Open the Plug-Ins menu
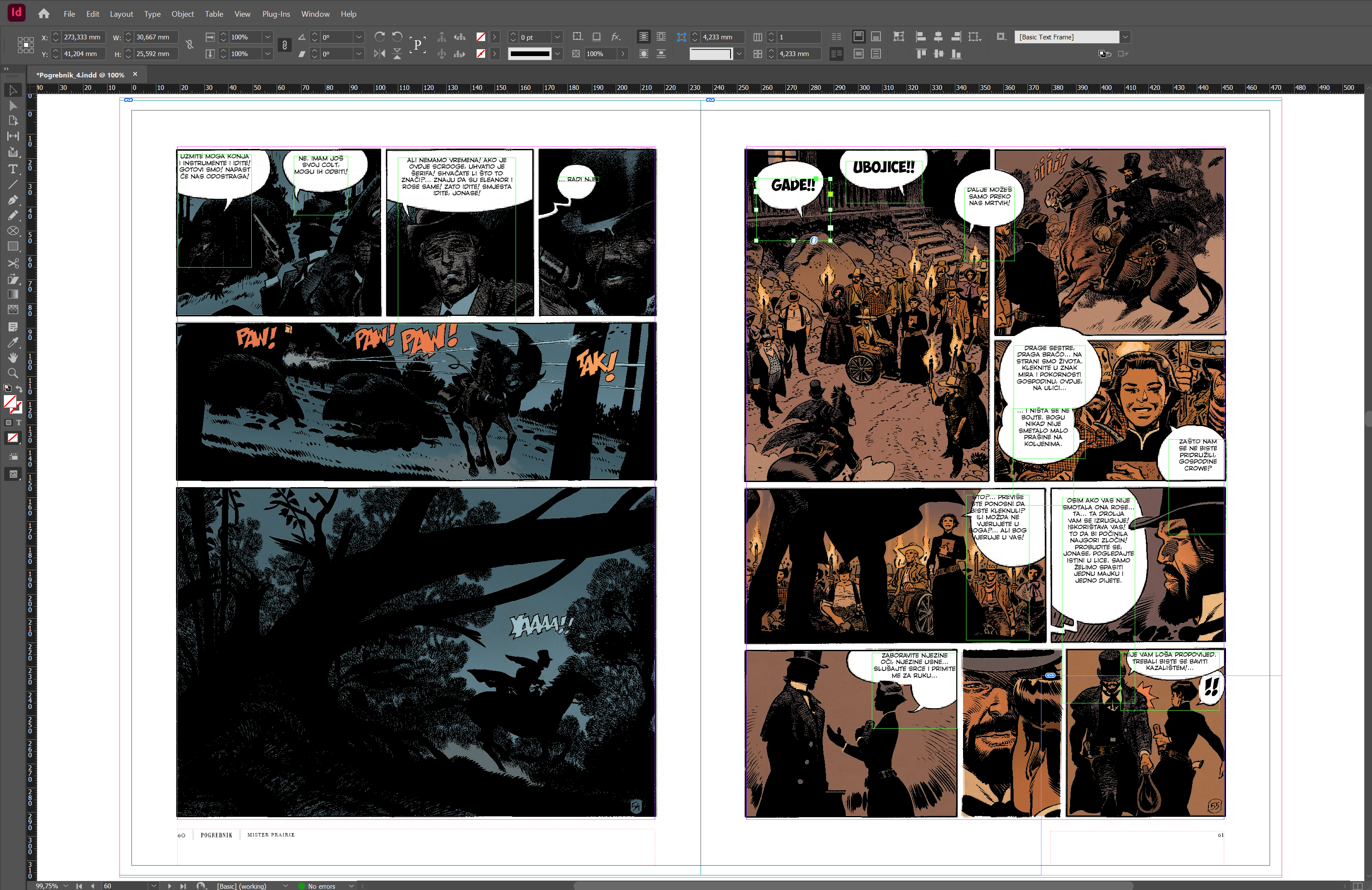Screen dimensions: 1372x890 276,14
